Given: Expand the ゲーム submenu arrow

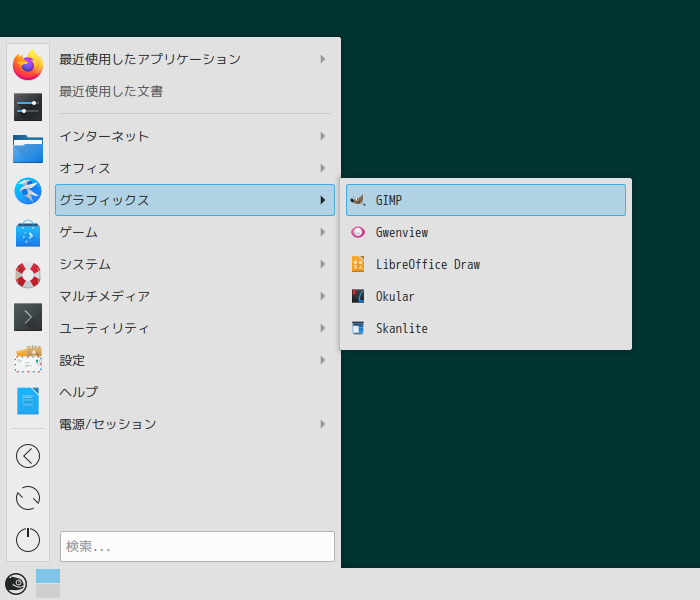Looking at the screenshot, I should click(x=323, y=232).
